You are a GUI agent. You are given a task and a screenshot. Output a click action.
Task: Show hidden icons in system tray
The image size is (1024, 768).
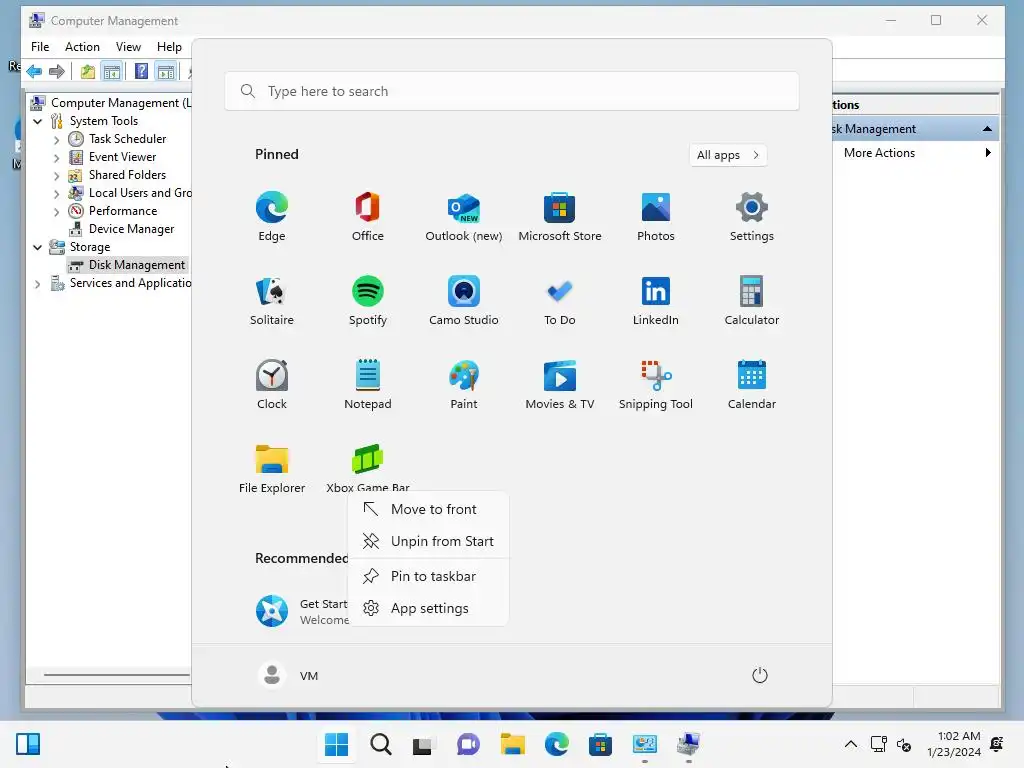[851, 744]
